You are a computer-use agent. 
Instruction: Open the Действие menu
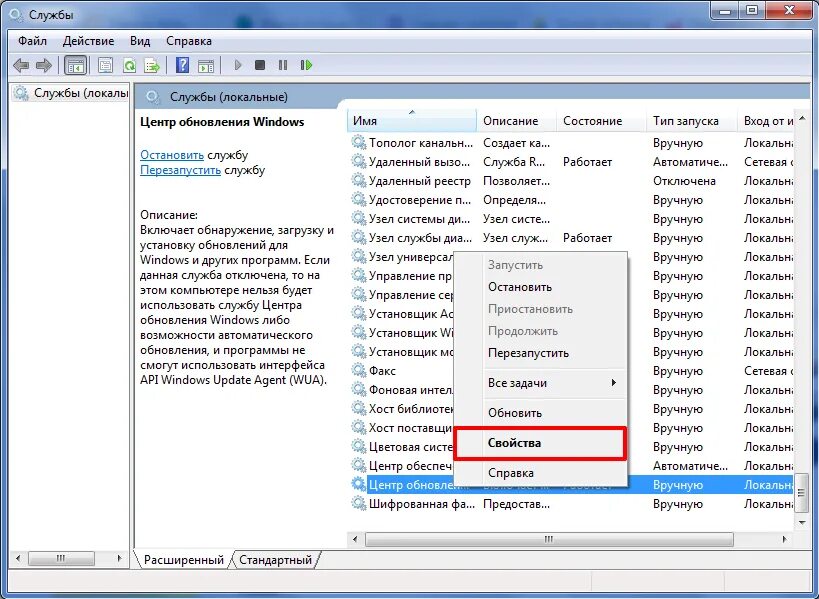tap(88, 41)
